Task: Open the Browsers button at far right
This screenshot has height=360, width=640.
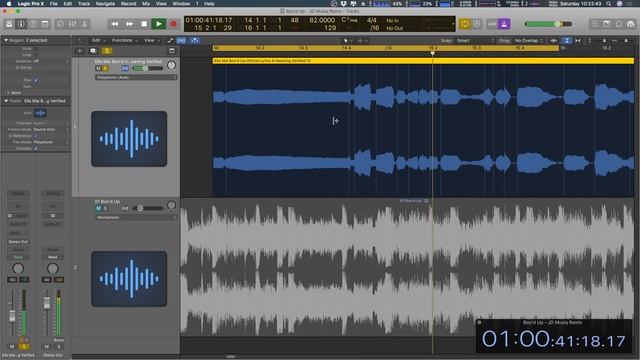Action: pos(631,24)
